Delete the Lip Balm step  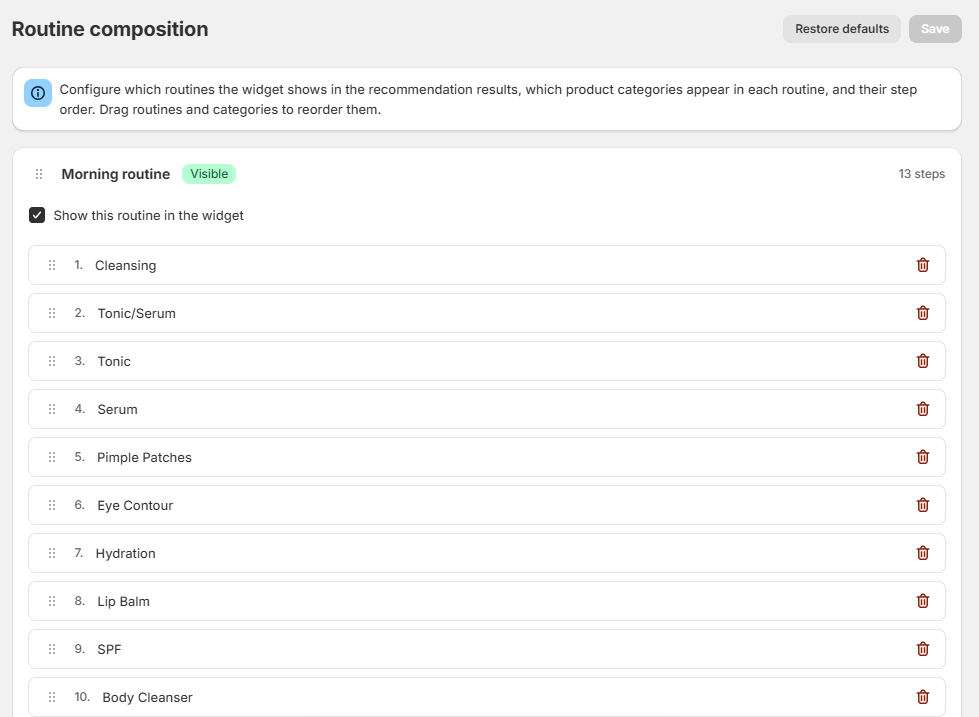[923, 601]
